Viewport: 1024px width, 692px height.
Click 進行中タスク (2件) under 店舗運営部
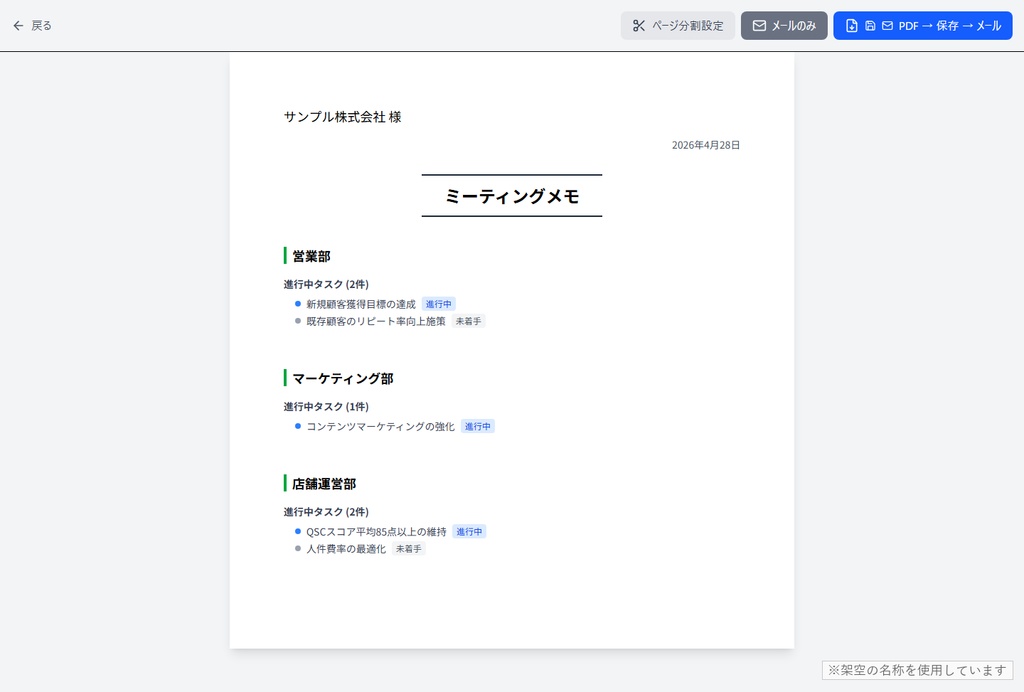326,512
